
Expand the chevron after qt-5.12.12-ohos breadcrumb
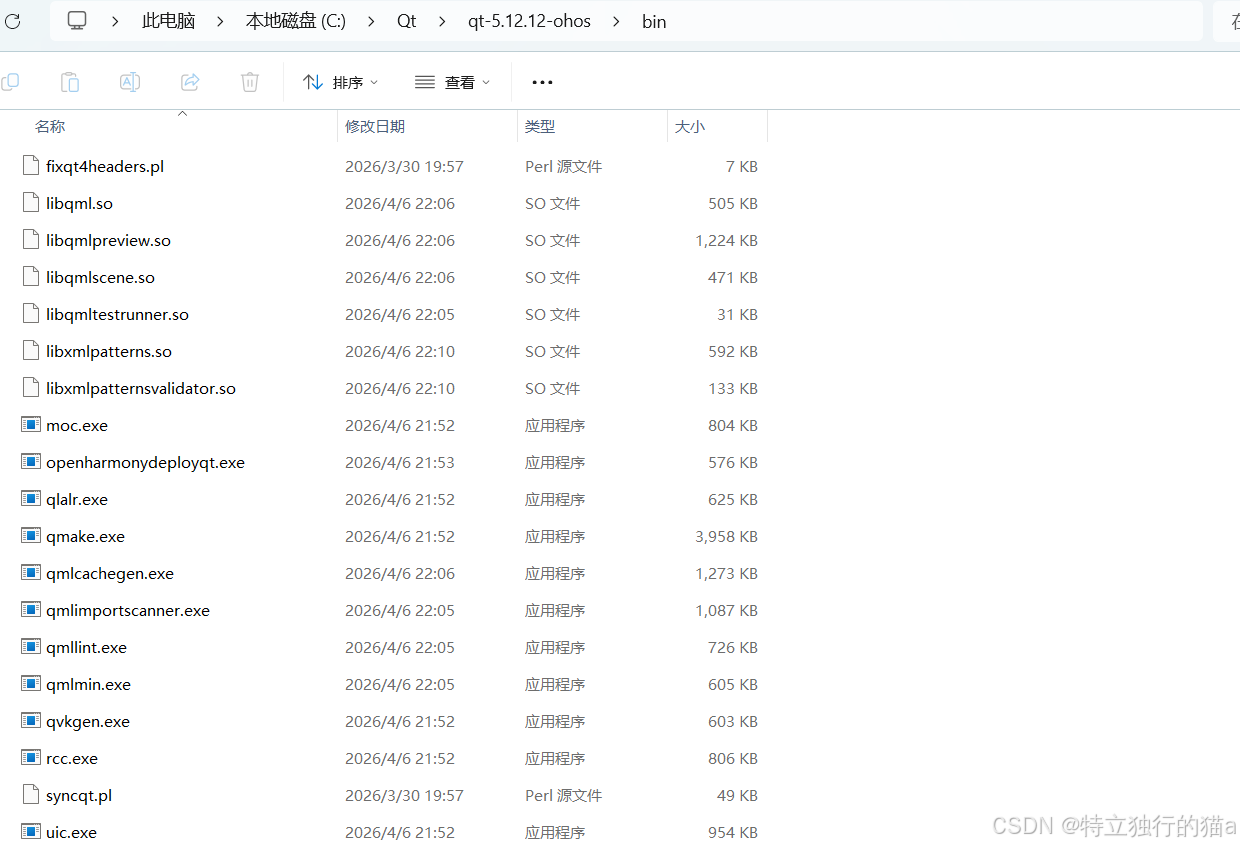click(x=616, y=21)
